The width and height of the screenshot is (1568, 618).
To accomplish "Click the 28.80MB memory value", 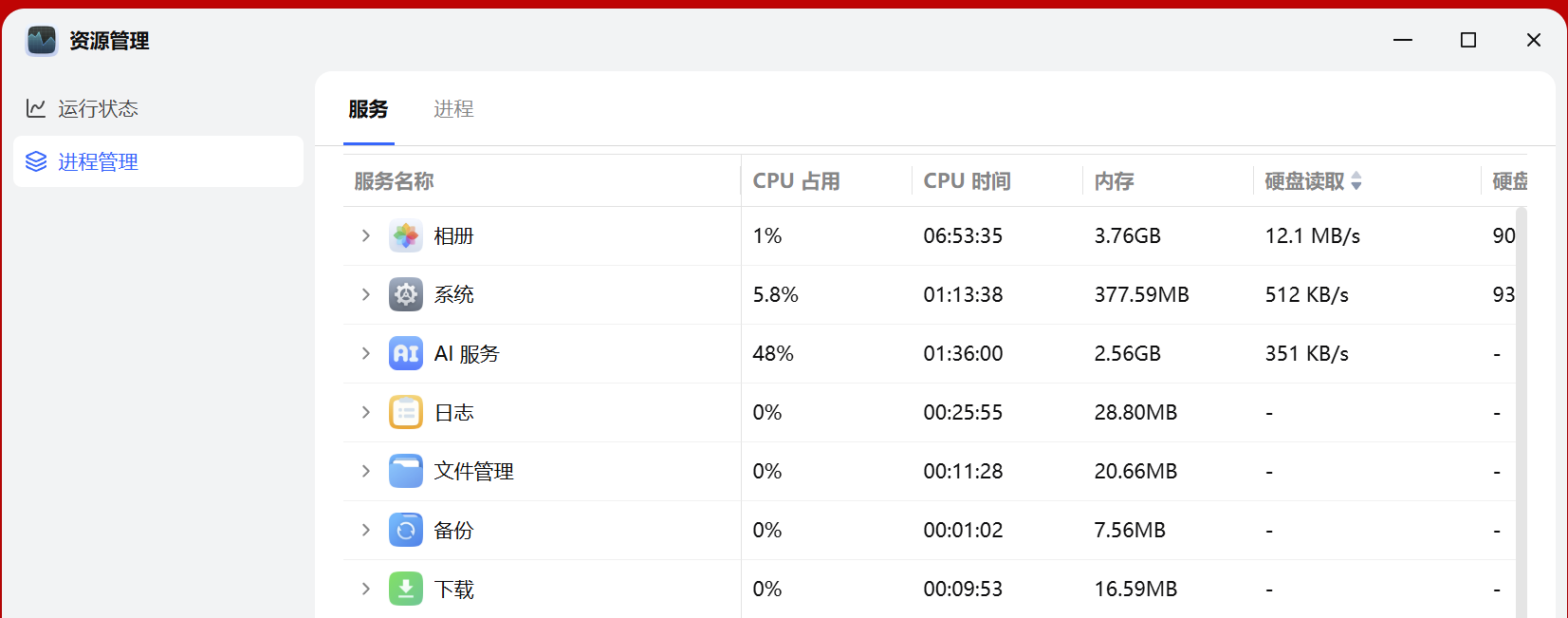I will [1135, 412].
